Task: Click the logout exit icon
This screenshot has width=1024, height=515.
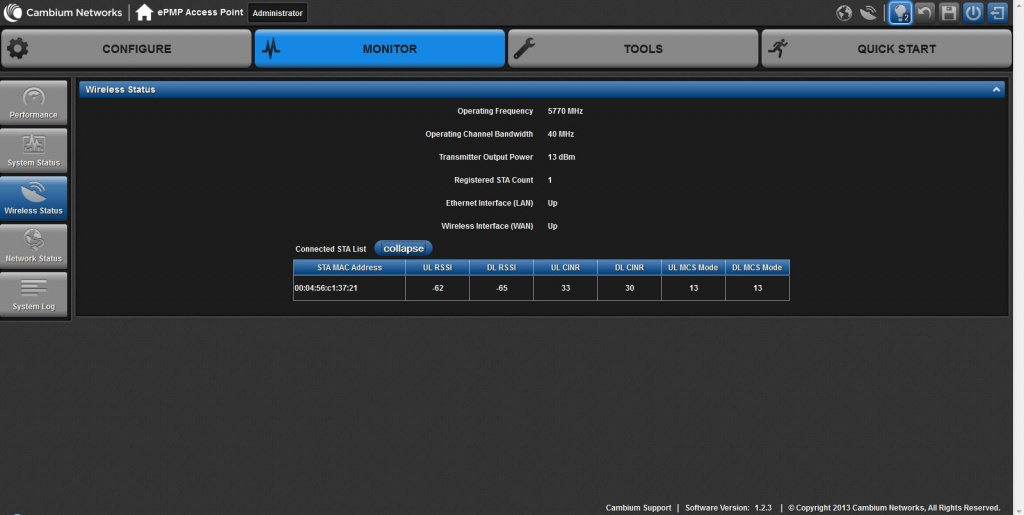Action: pos(997,13)
